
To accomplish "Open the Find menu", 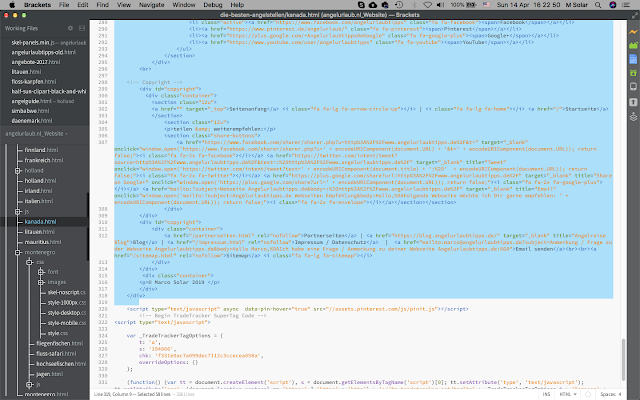I will point(102,5).
